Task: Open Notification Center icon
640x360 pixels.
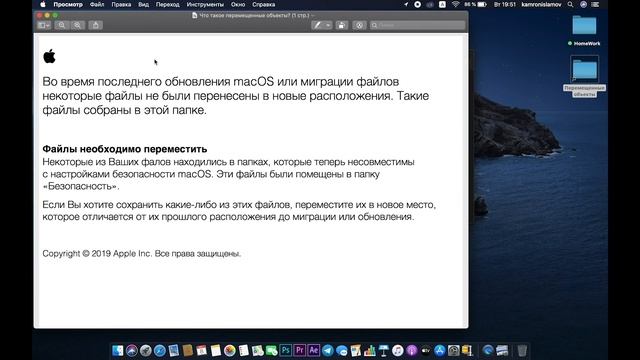Action: point(596,4)
